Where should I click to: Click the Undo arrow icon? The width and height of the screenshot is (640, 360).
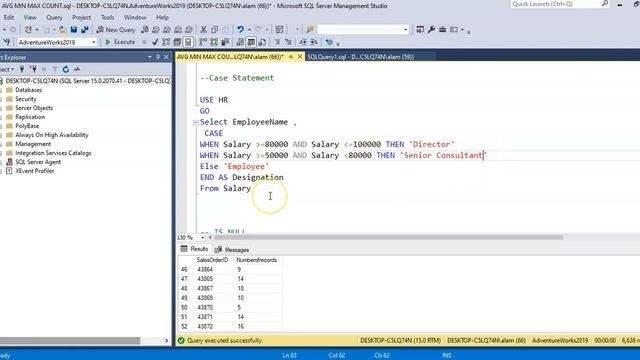(240, 29)
